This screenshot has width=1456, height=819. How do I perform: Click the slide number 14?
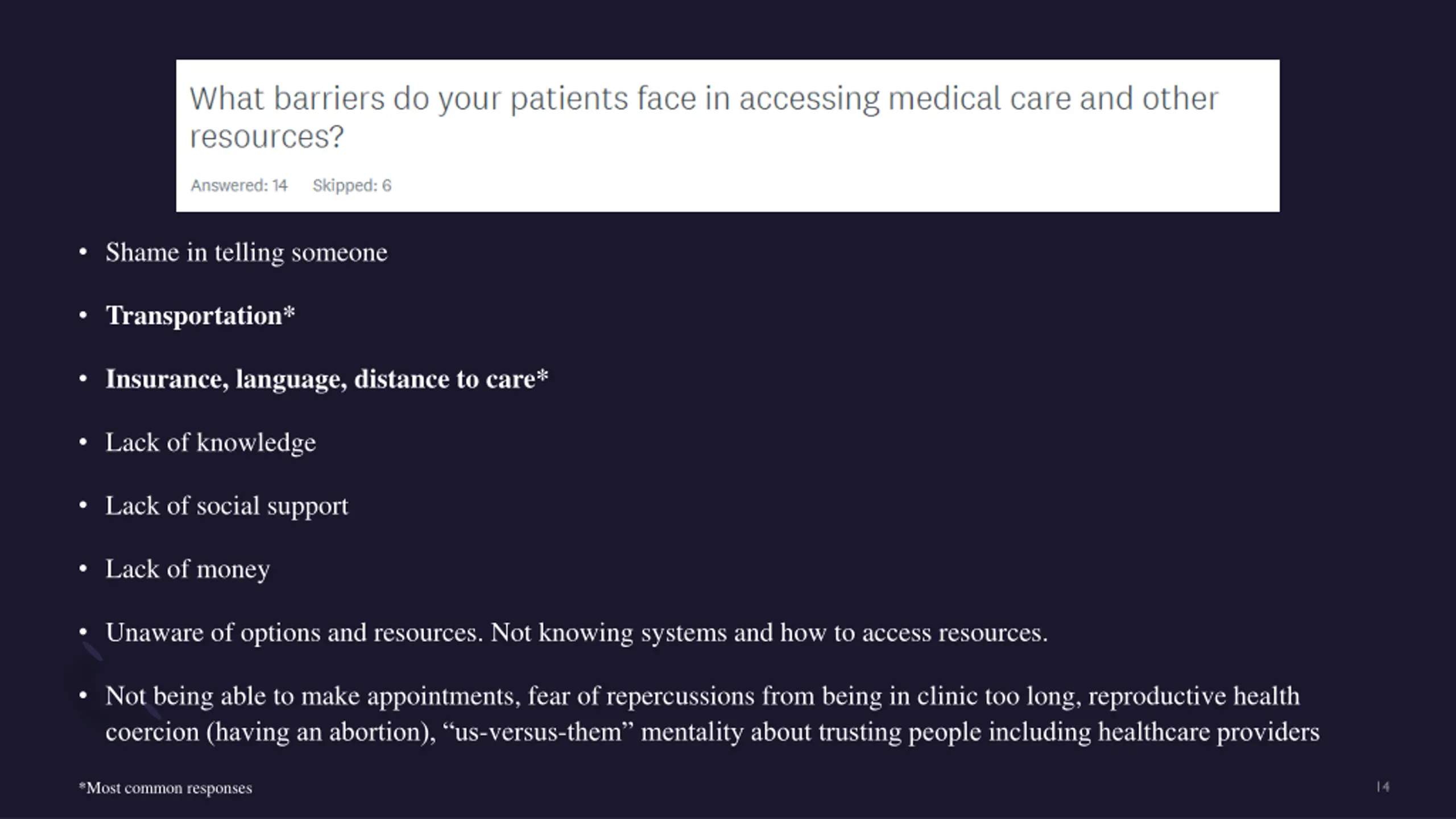click(1383, 787)
